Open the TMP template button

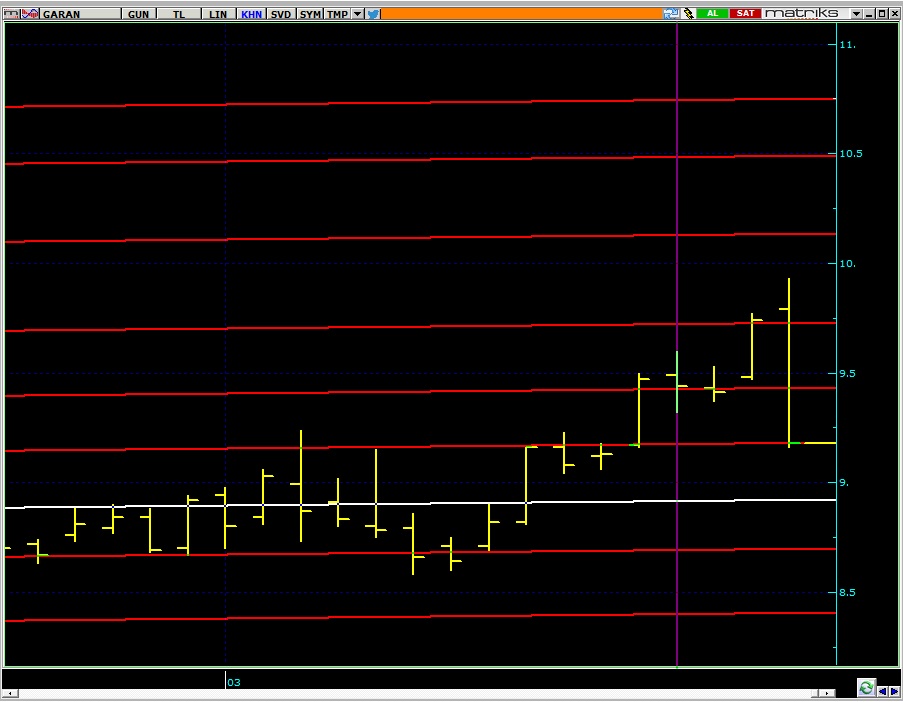click(x=337, y=14)
